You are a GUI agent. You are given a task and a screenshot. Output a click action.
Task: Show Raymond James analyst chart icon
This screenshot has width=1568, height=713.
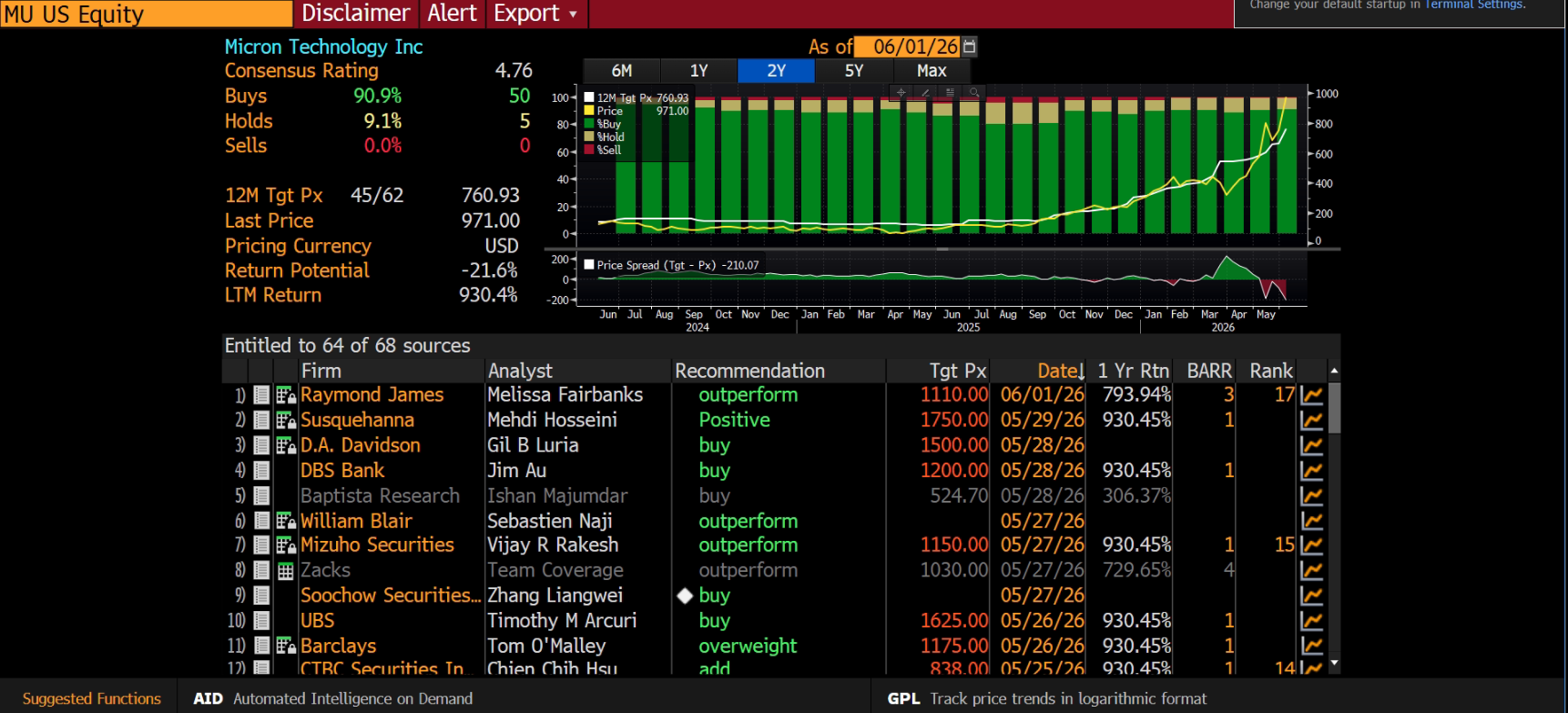click(1311, 395)
